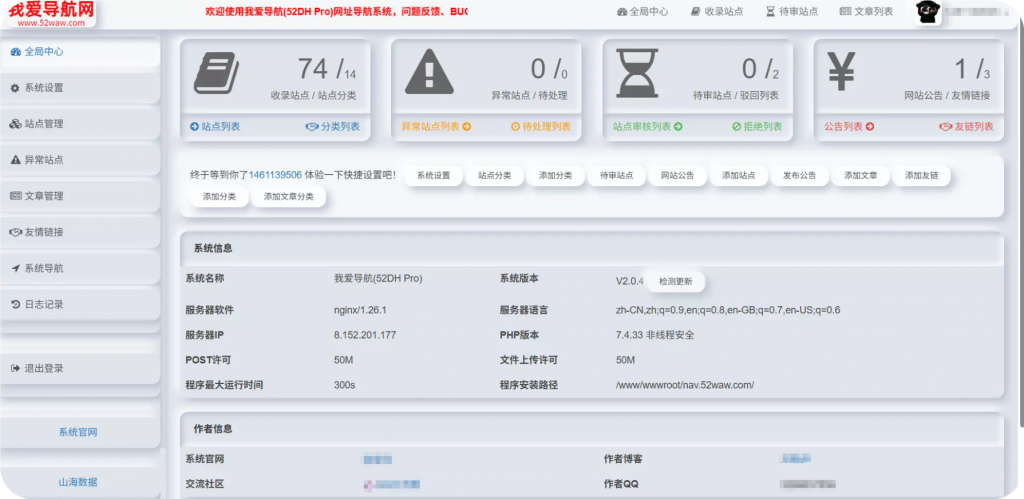1024x499 pixels.
Task: Click the 我爱导航网 logo
Action: pos(51,13)
